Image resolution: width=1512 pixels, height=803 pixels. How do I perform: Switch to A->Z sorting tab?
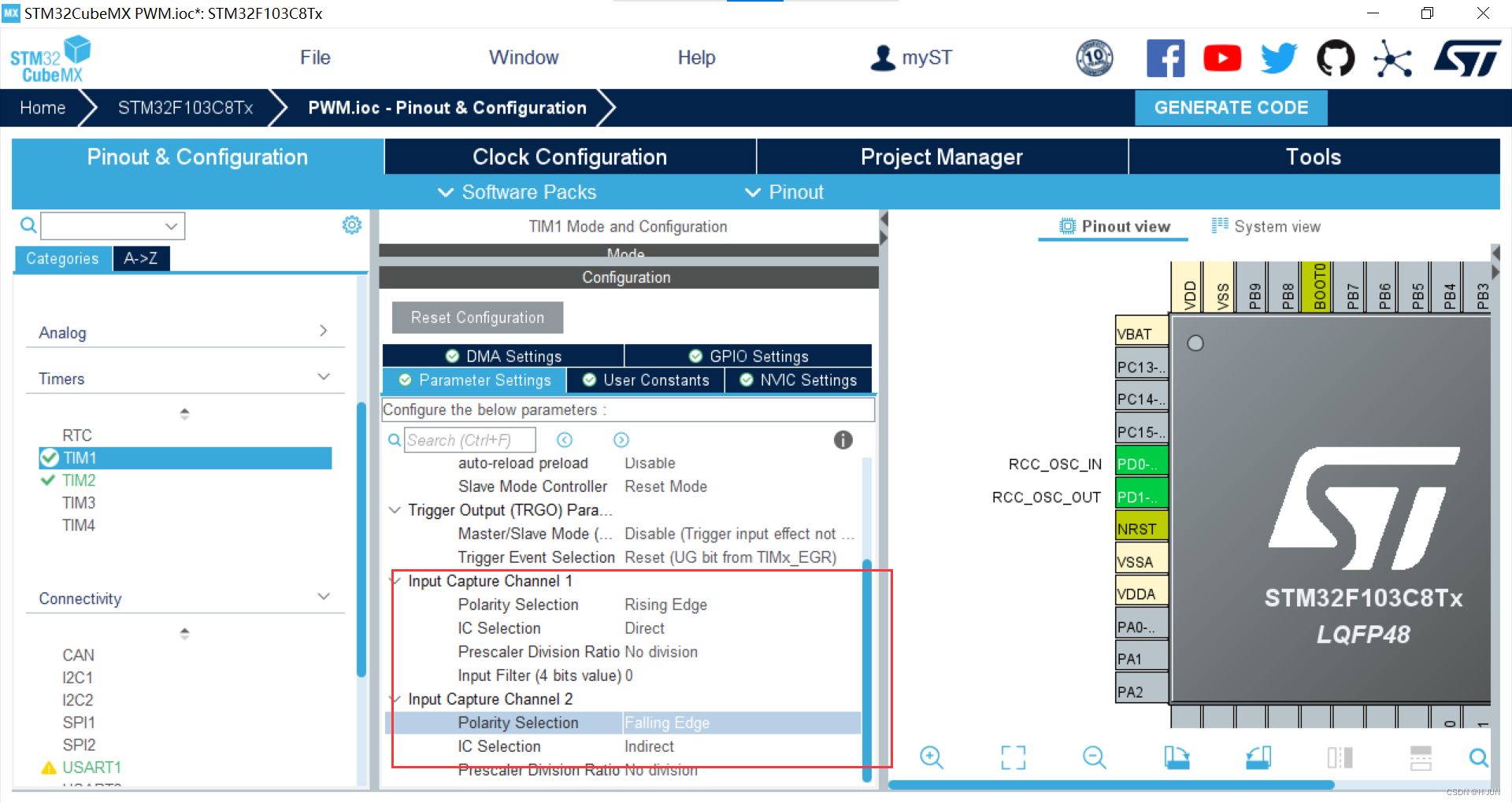140,258
